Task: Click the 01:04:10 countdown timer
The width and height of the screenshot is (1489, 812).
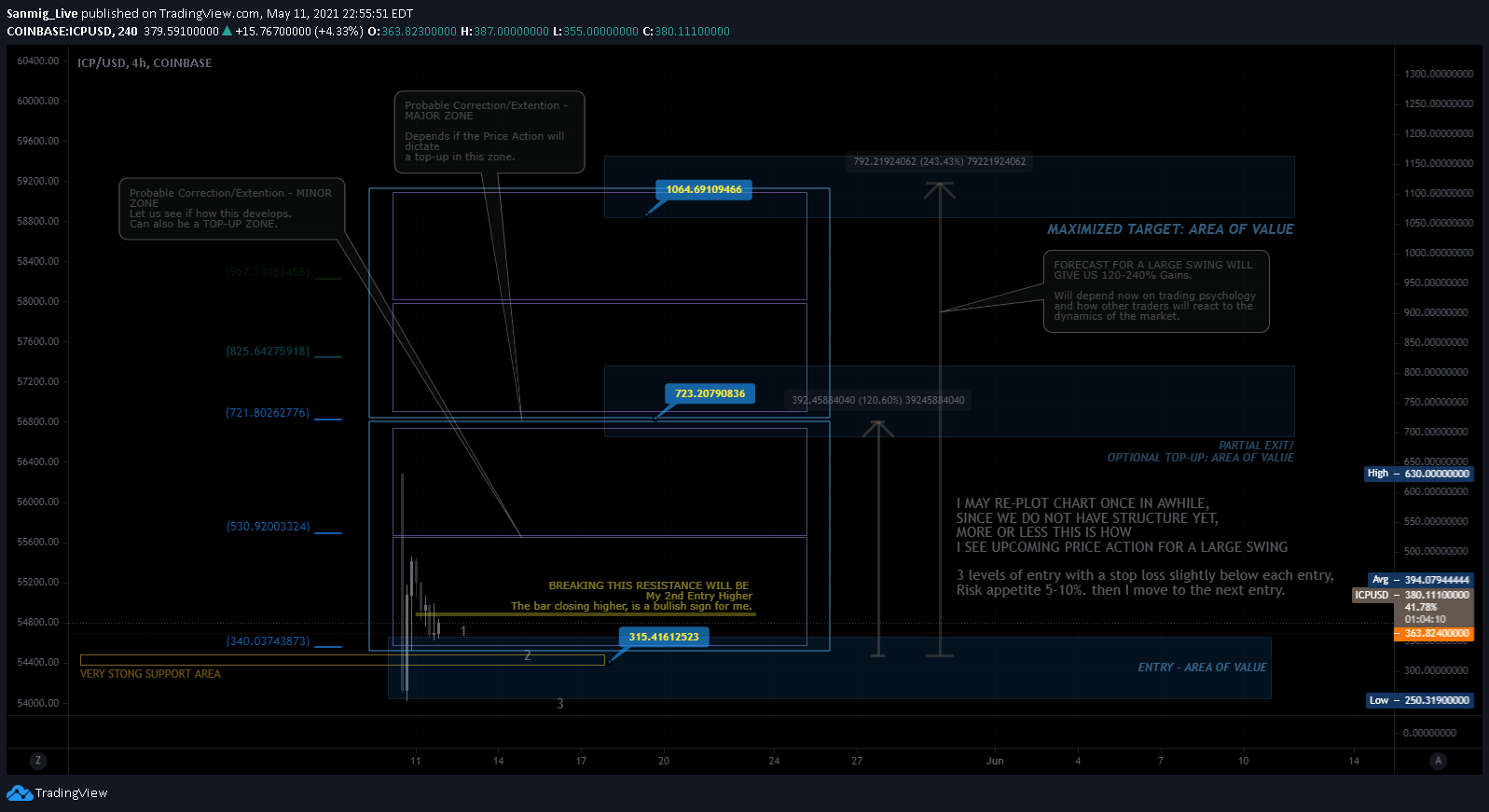Action: click(x=1426, y=619)
